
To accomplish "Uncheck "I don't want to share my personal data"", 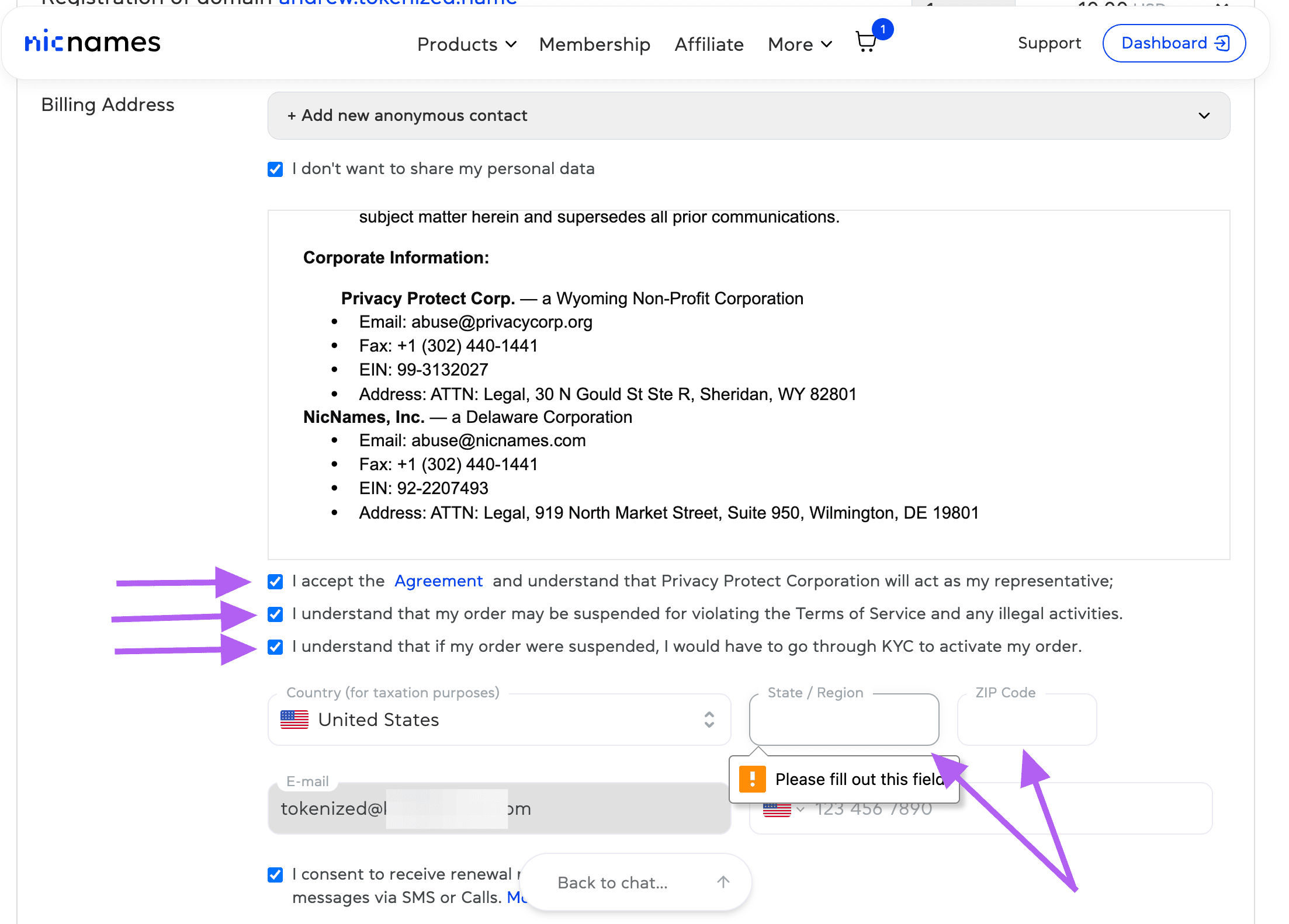I will (x=275, y=169).
